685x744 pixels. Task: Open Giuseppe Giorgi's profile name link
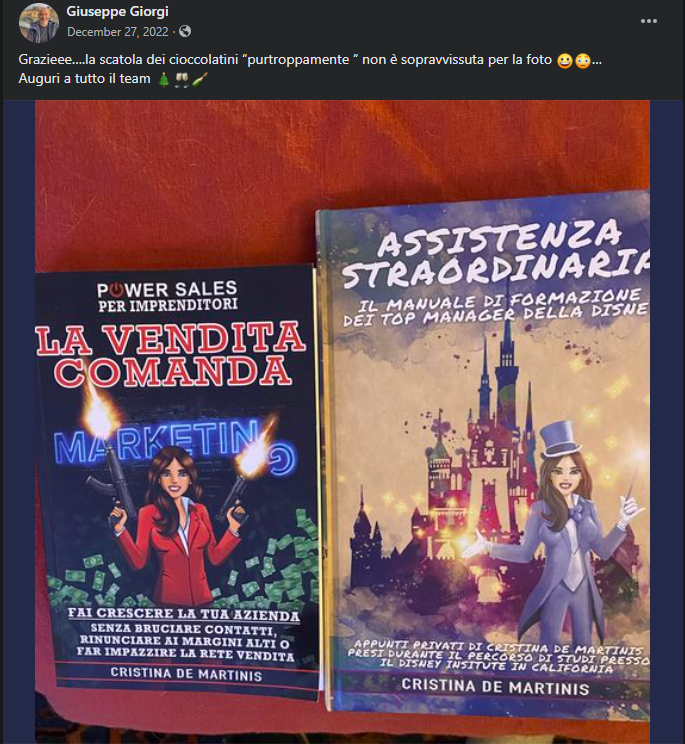click(x=117, y=11)
